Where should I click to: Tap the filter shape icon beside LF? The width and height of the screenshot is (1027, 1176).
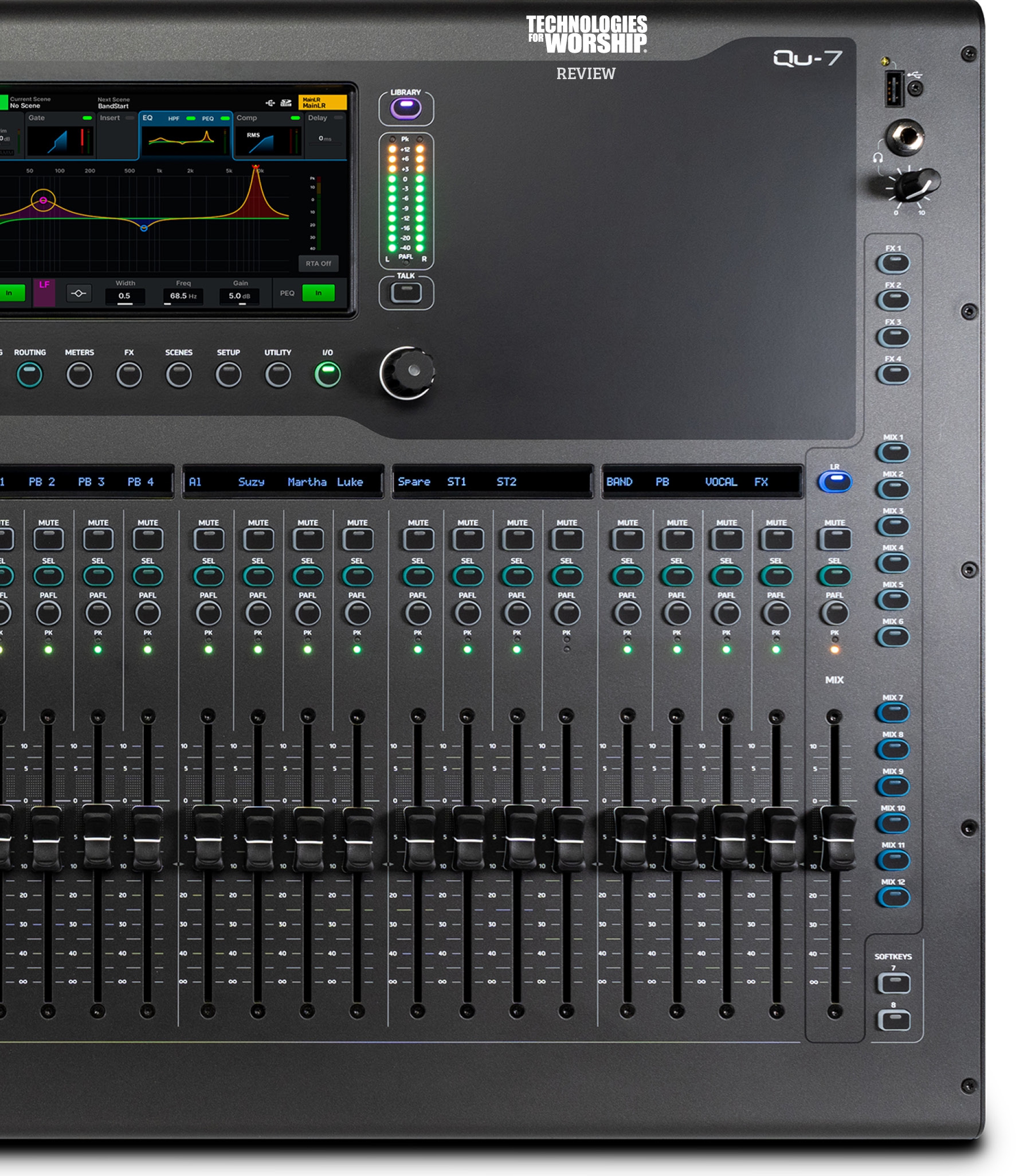79,294
